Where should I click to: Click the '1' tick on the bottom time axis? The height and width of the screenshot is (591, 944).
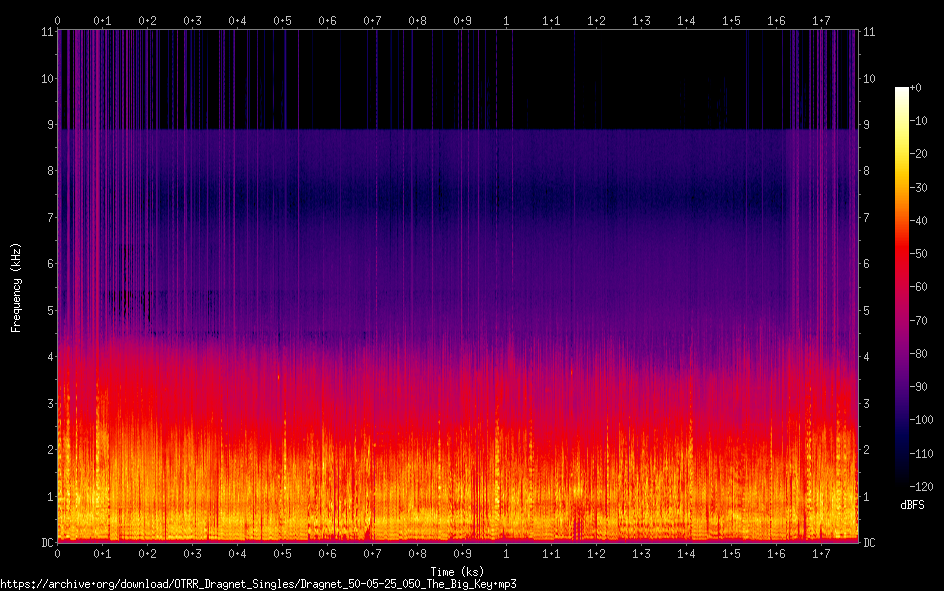click(507, 553)
